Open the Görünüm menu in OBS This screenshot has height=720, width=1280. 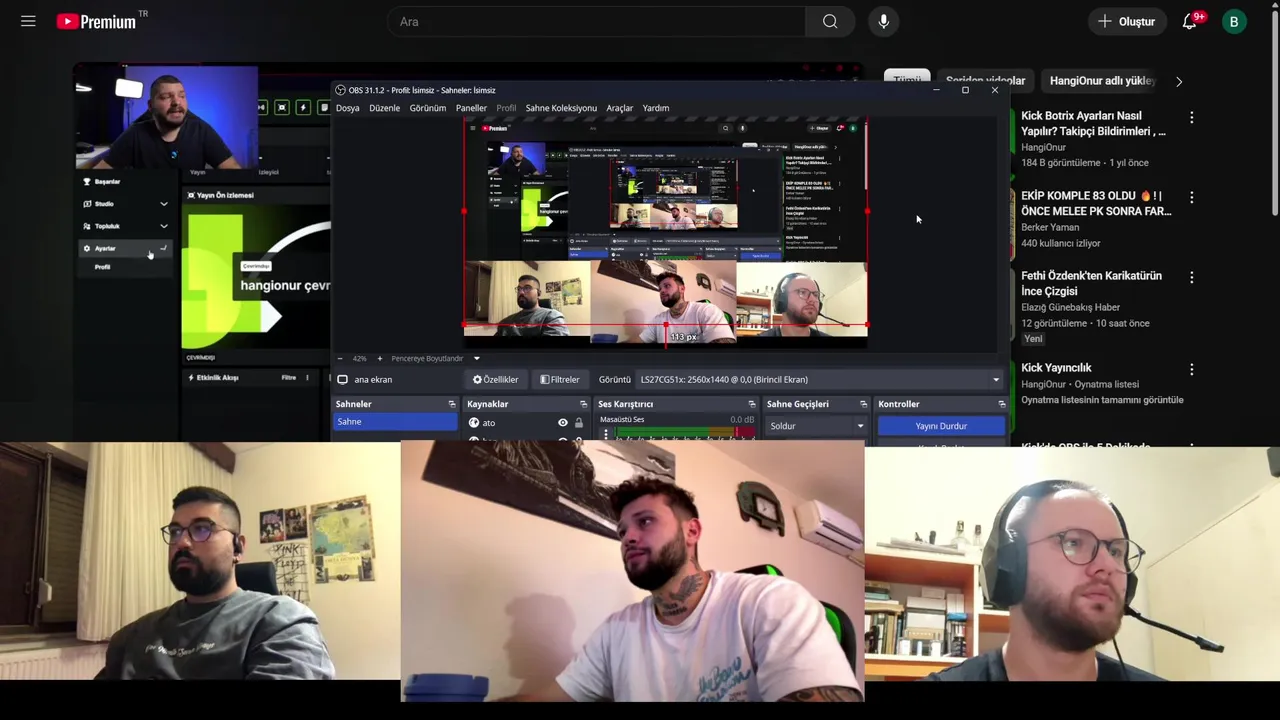(427, 108)
